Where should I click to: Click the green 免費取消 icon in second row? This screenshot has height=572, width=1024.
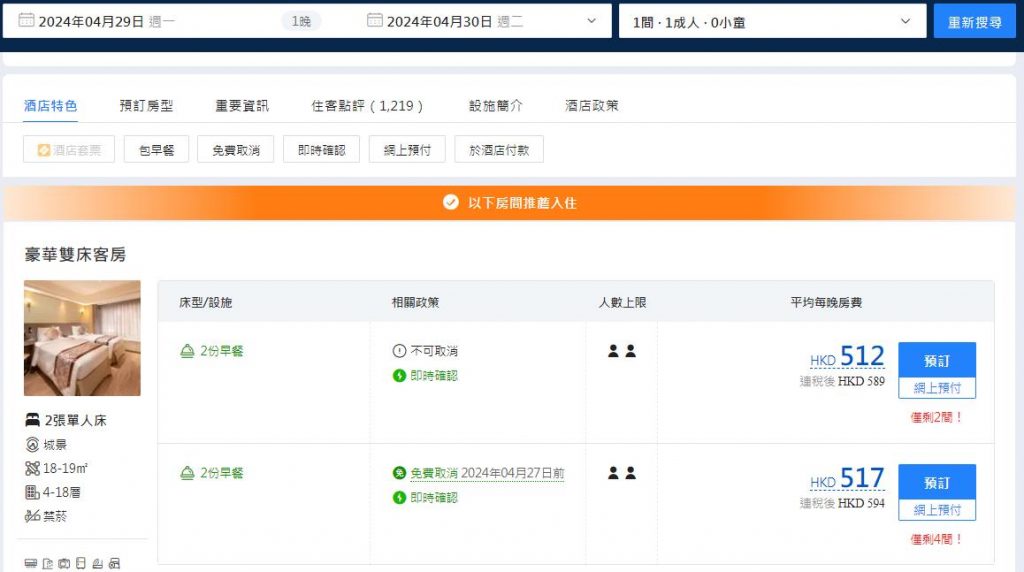(x=400, y=473)
